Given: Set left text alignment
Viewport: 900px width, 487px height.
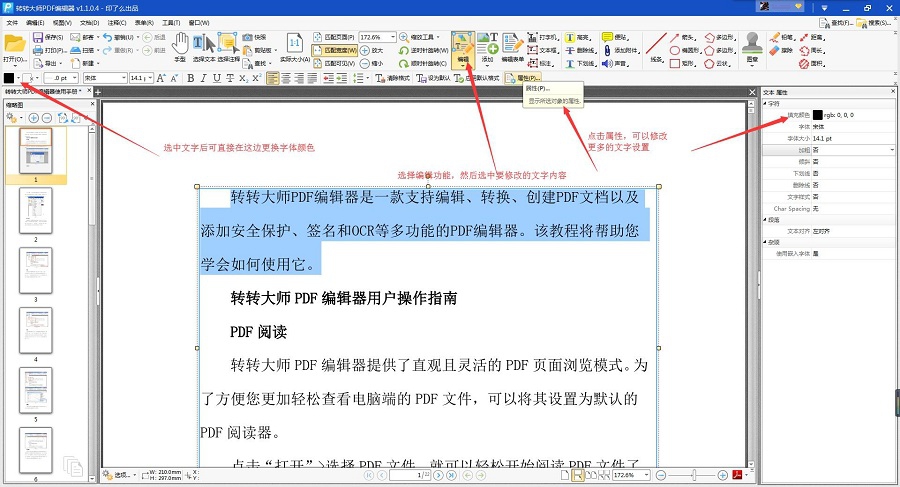Looking at the screenshot, I should 273,78.
